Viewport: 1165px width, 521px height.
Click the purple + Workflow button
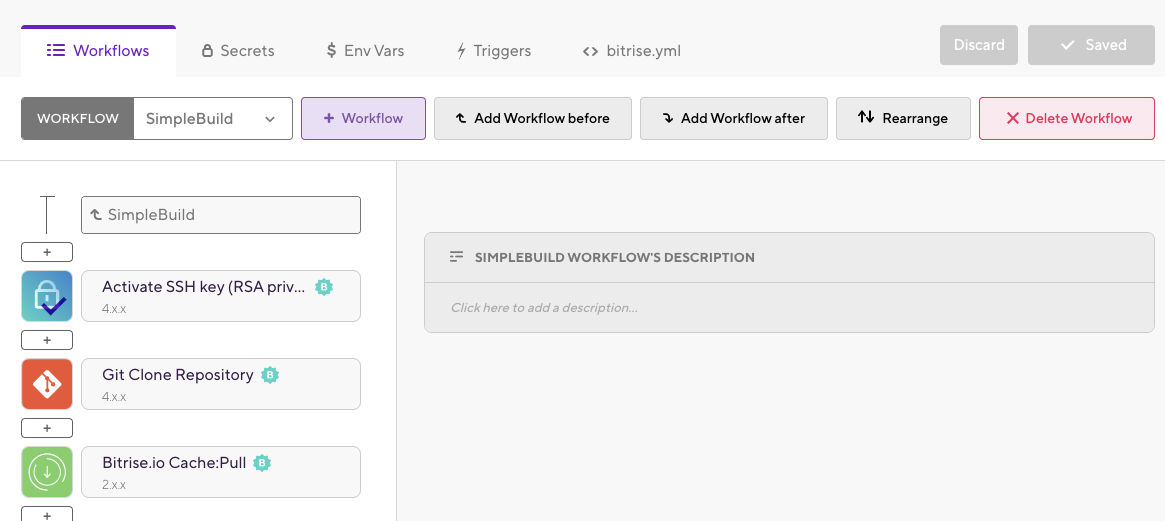pos(363,118)
